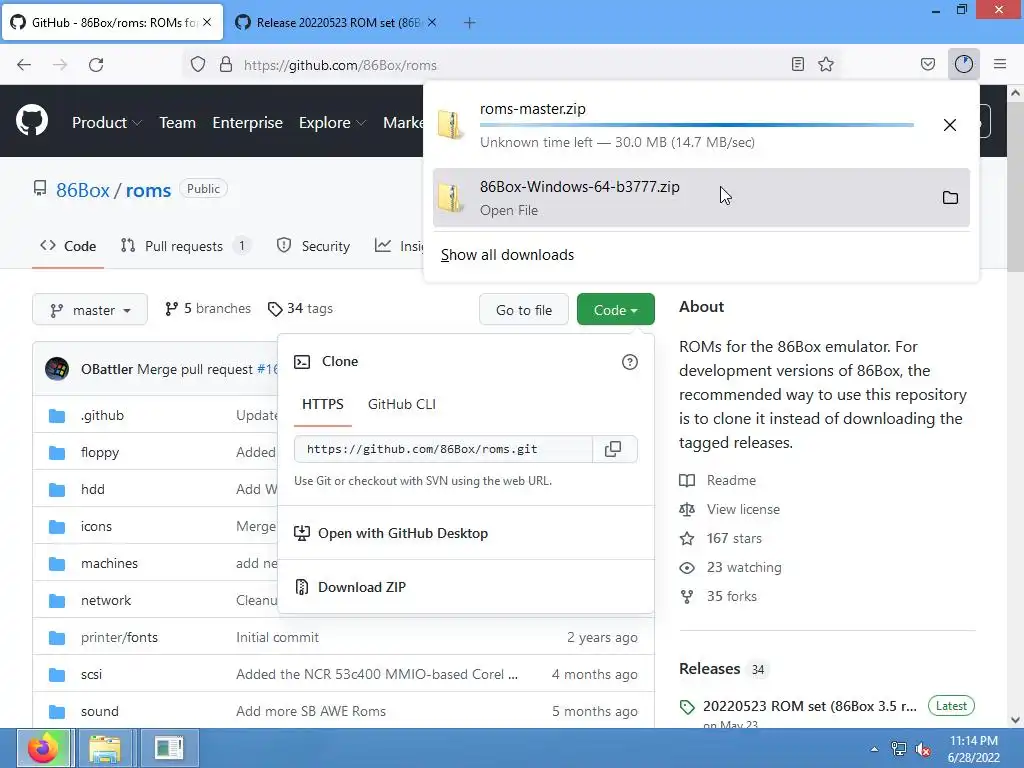
Task: Open the tracking protection shield icon
Action: (x=198, y=65)
